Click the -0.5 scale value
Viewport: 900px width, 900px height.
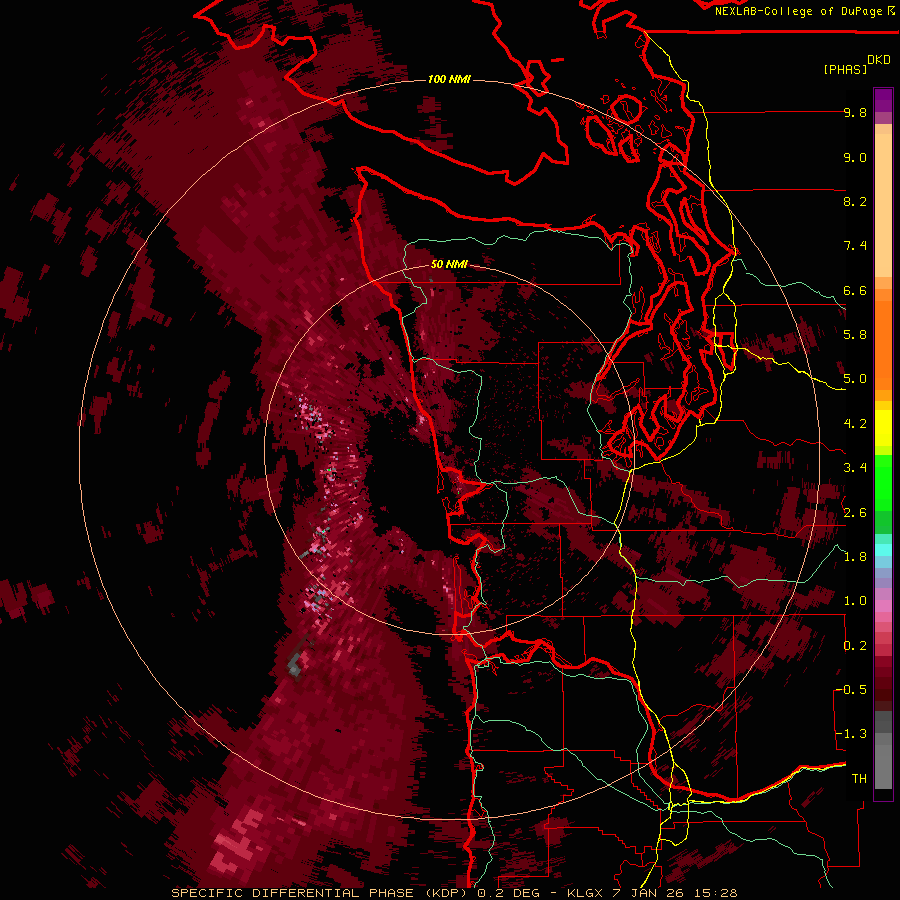pyautogui.click(x=852, y=690)
